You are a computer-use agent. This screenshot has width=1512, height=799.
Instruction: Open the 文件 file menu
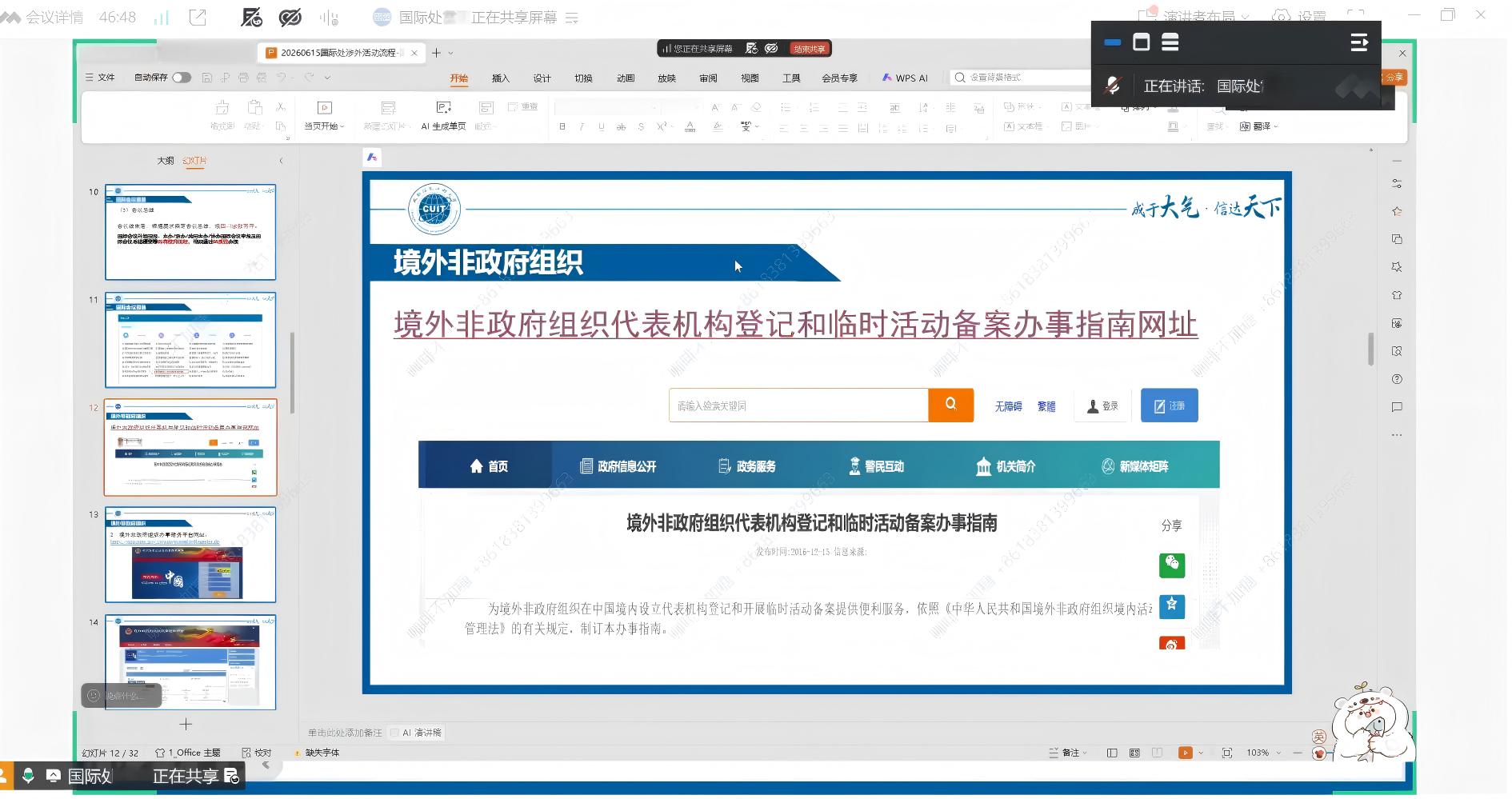pyautogui.click(x=101, y=78)
